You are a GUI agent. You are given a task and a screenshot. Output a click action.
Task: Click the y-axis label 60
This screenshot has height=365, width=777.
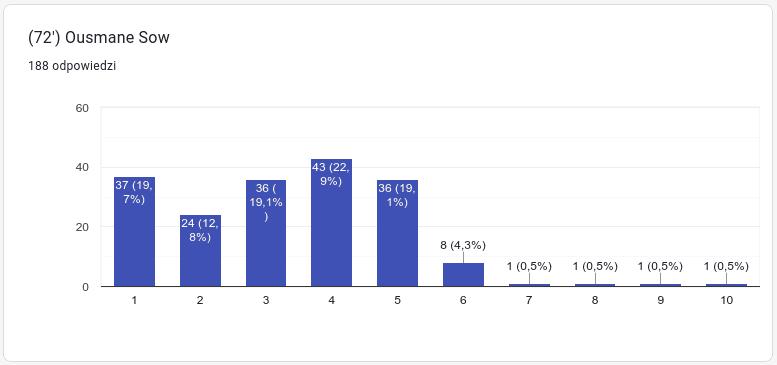pyautogui.click(x=82, y=108)
